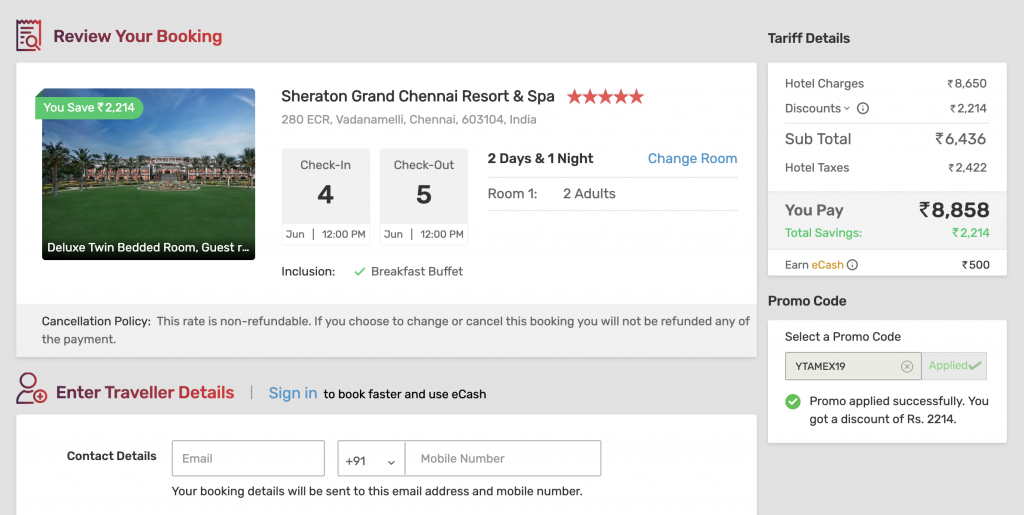Focus the Mobile Number input field
Image resolution: width=1024 pixels, height=515 pixels.
coord(503,458)
